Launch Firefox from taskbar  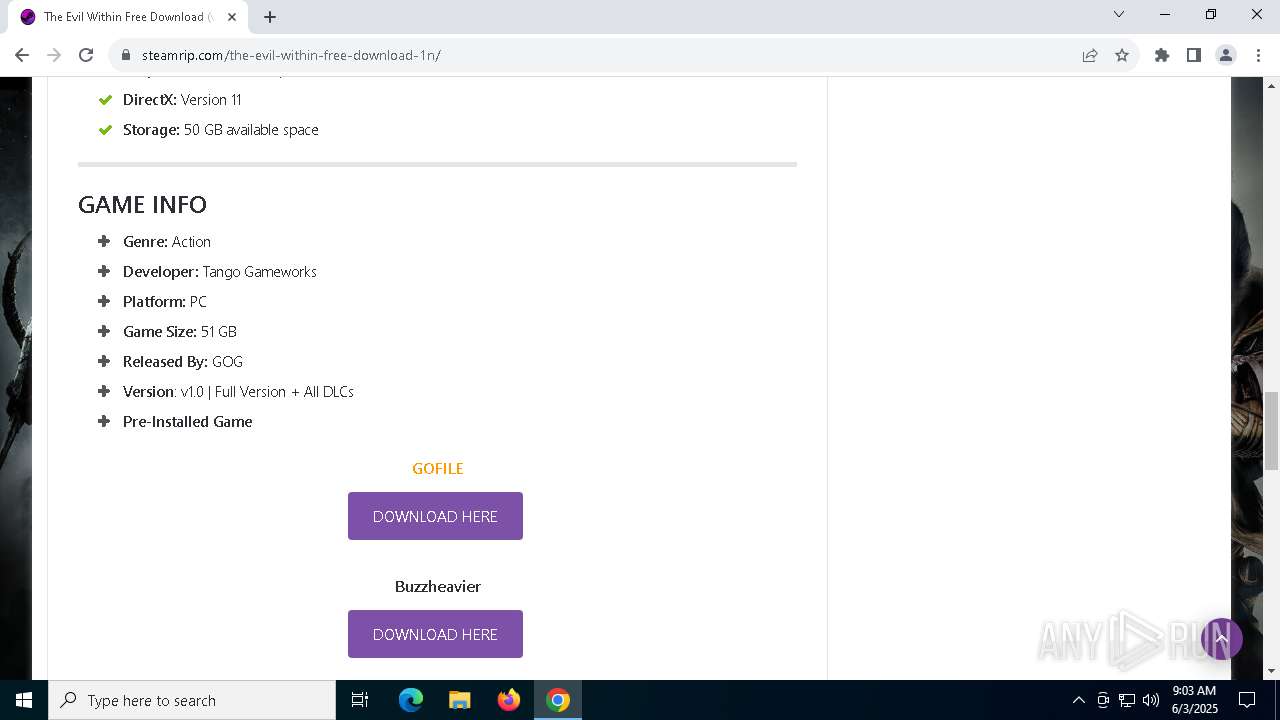(509, 700)
